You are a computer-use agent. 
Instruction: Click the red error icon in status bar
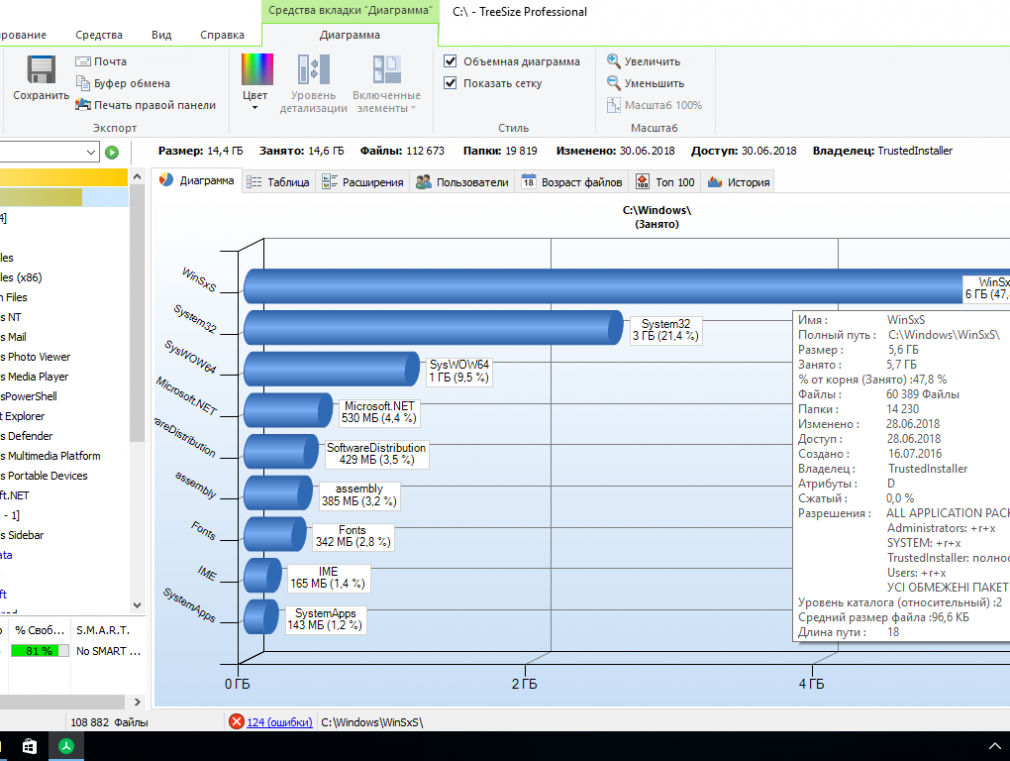click(236, 722)
